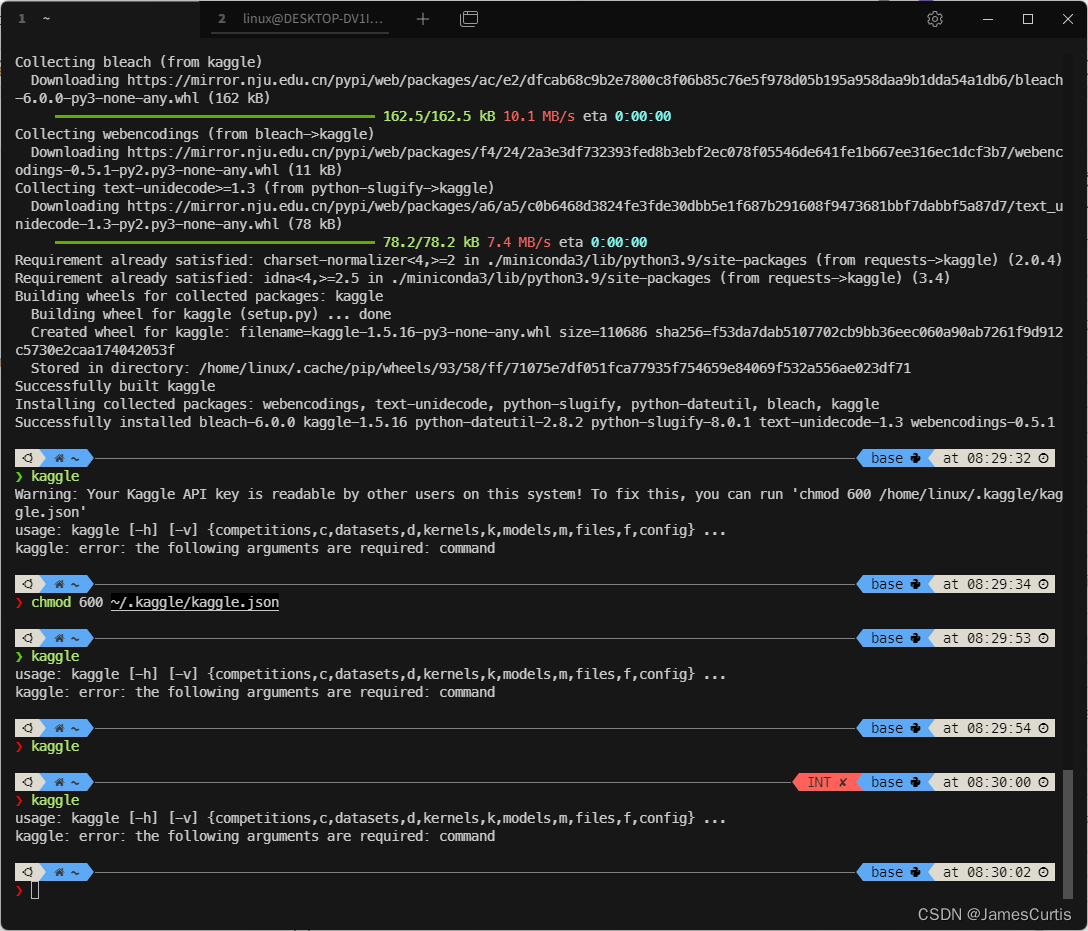Click the 'Collecting bleach (from kaggle)' line
1088x931 pixels.
(139, 62)
